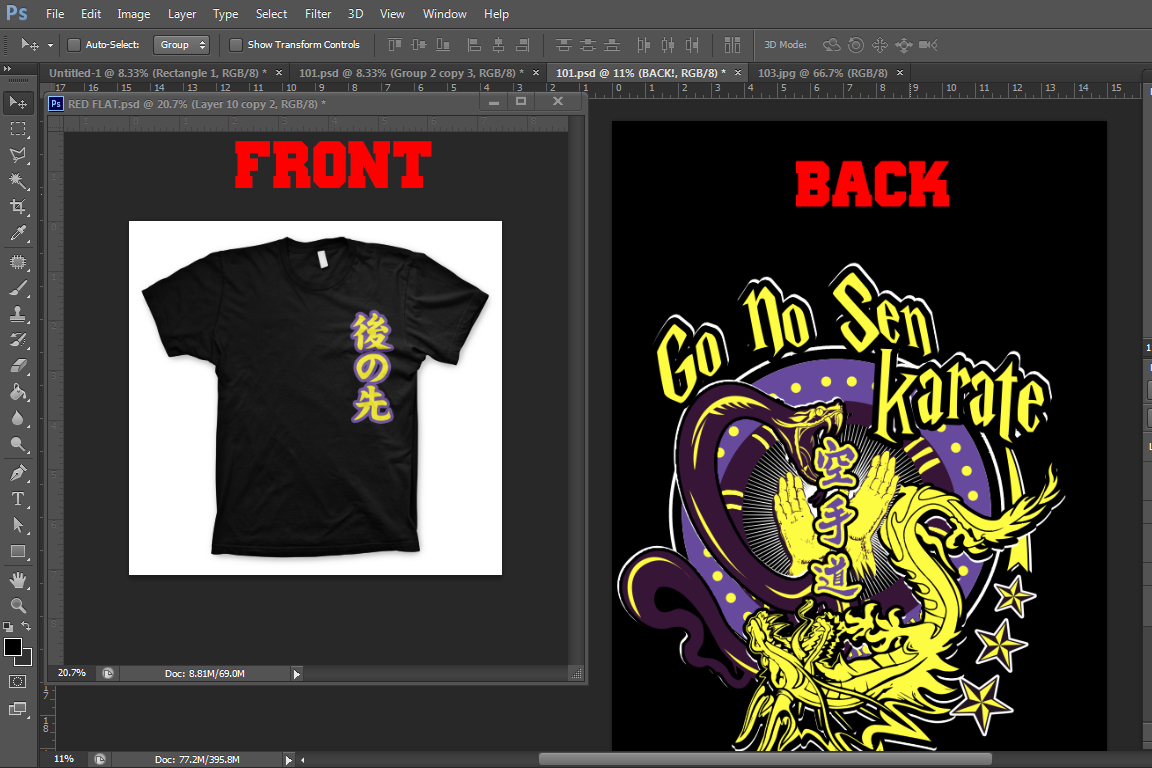Select the Lasso tool
The width and height of the screenshot is (1152, 768).
coord(18,154)
